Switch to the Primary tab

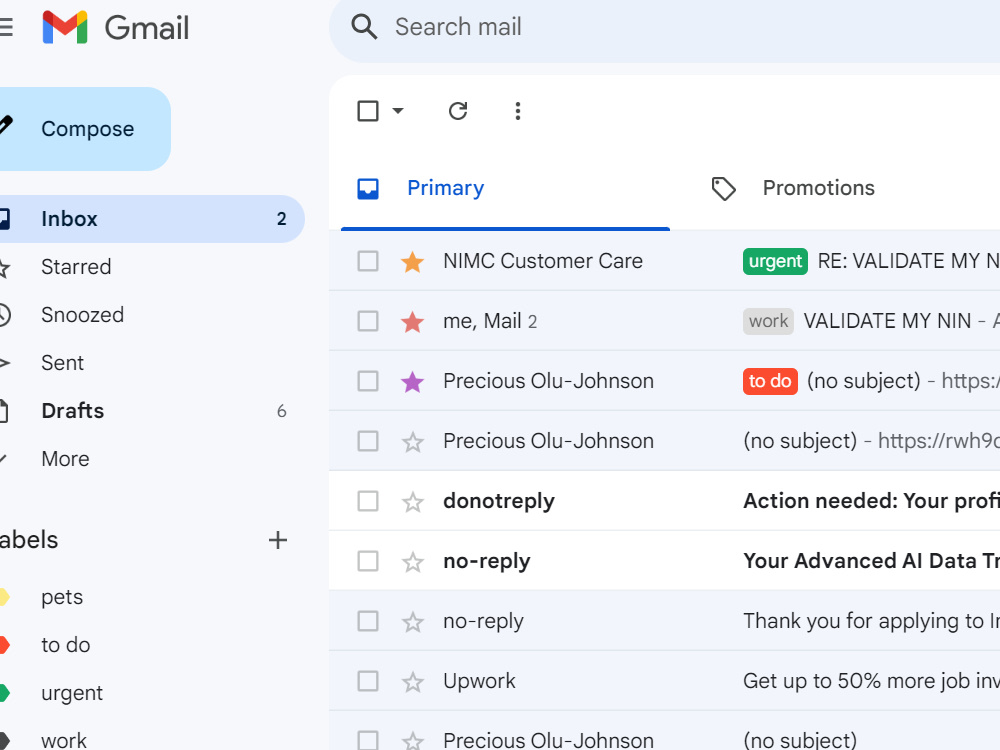(505, 189)
